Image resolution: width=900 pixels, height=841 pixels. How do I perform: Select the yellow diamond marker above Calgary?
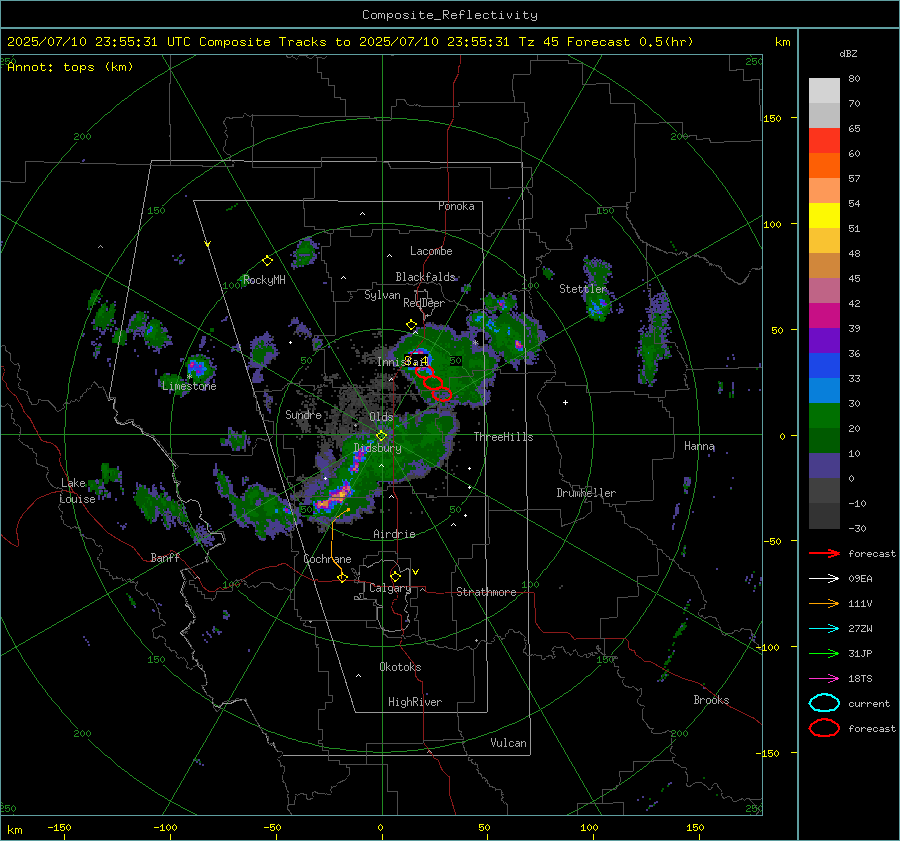tap(395, 576)
